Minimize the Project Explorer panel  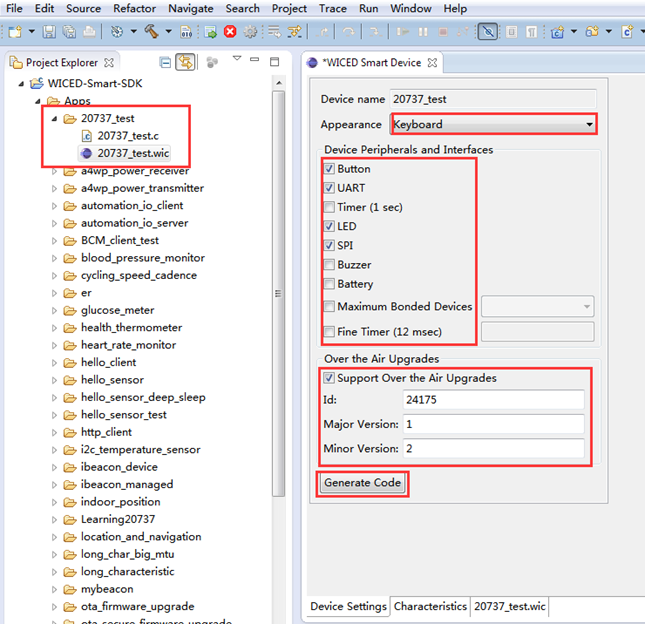[255, 60]
